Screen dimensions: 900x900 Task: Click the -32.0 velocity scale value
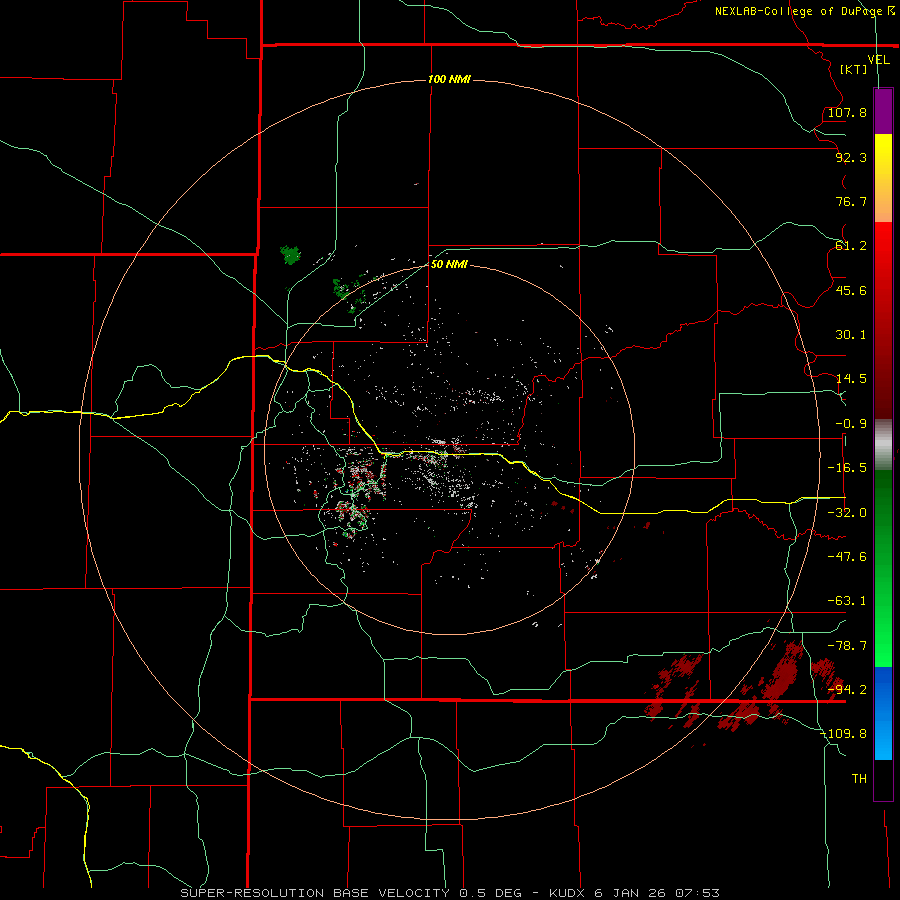(x=847, y=513)
